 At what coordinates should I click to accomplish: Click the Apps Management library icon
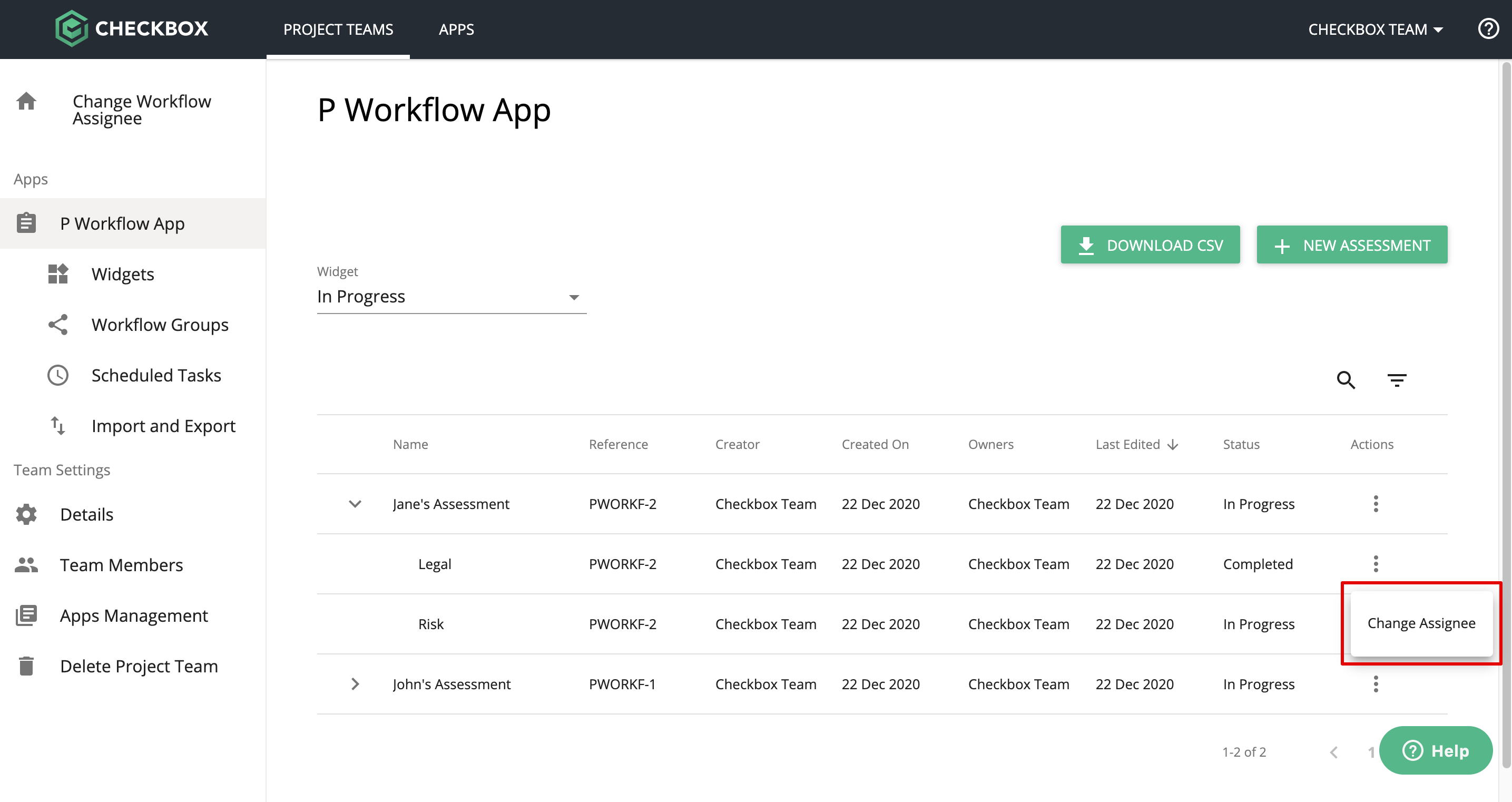tap(26, 615)
